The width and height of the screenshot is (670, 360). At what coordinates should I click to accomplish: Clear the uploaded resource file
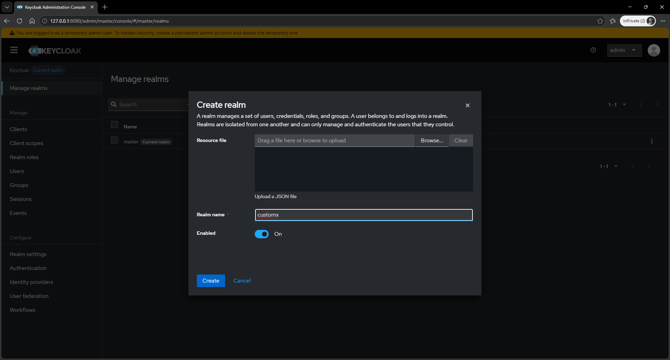tap(461, 140)
